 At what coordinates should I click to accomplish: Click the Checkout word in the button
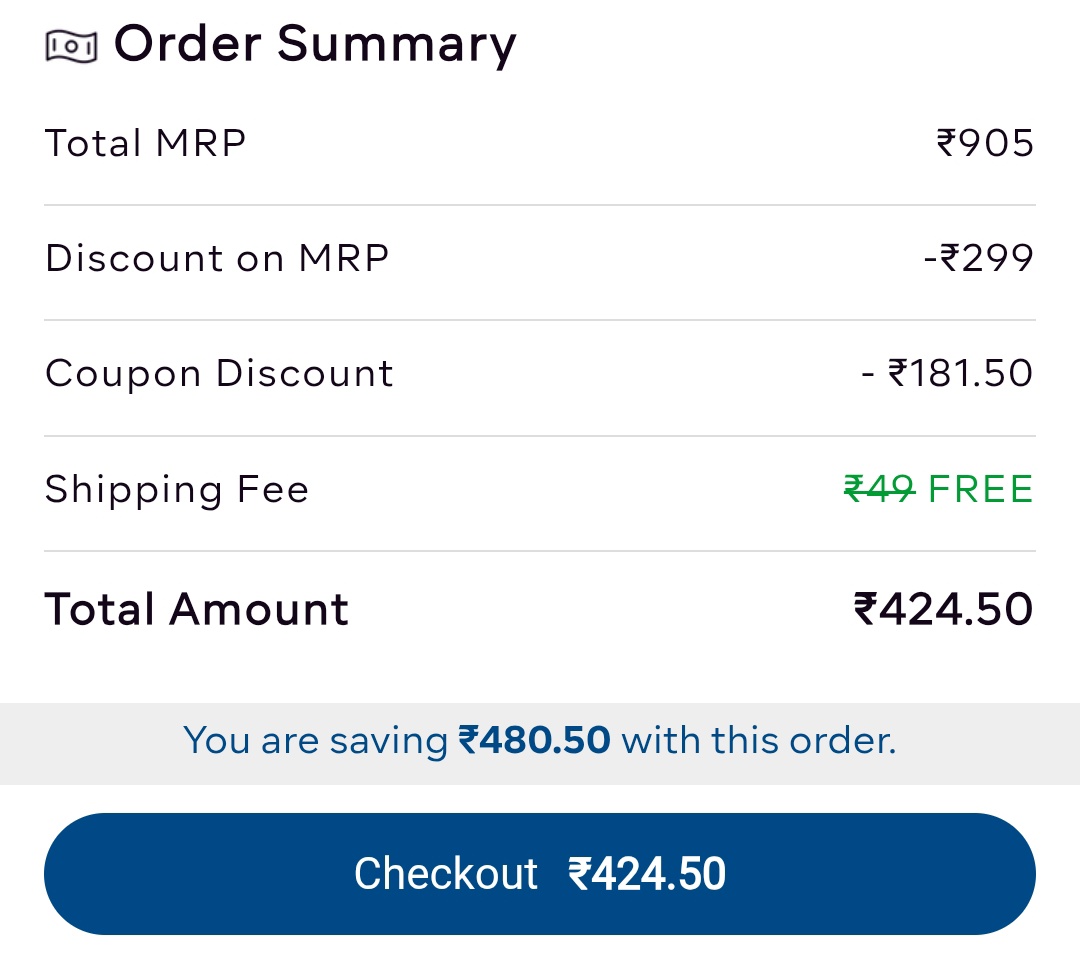click(446, 874)
